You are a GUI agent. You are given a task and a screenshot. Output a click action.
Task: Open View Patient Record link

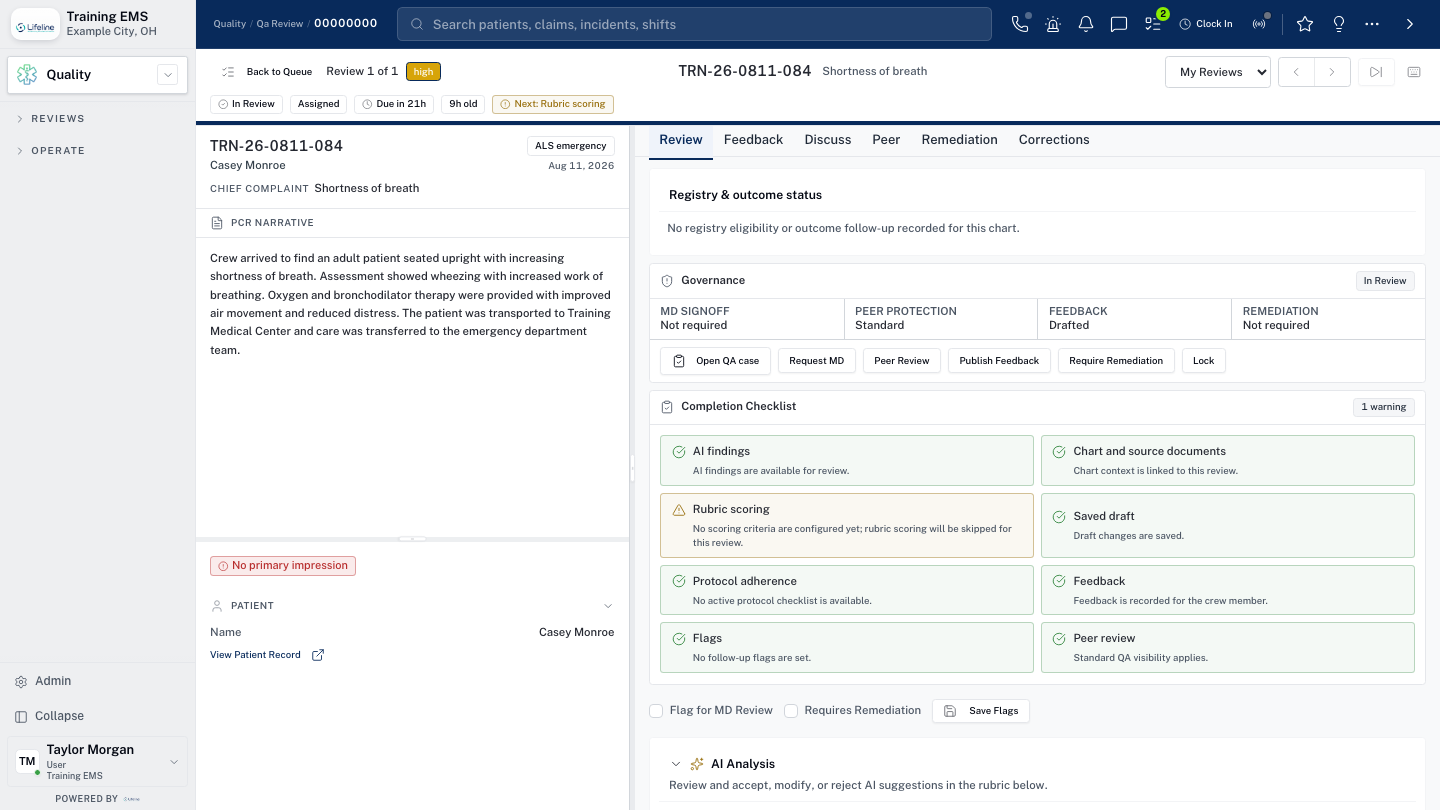pyautogui.click(x=255, y=655)
